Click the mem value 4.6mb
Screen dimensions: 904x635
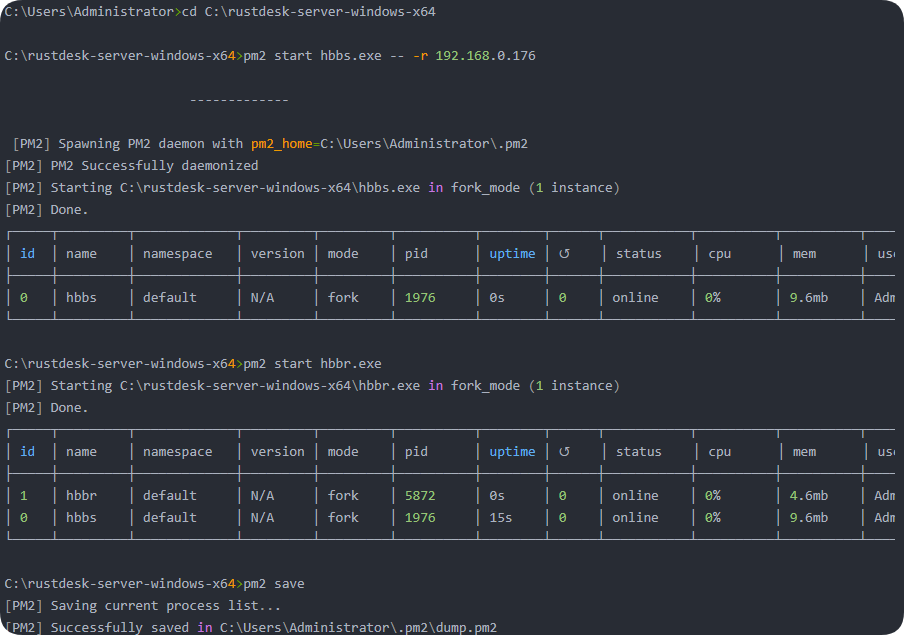tap(808, 496)
